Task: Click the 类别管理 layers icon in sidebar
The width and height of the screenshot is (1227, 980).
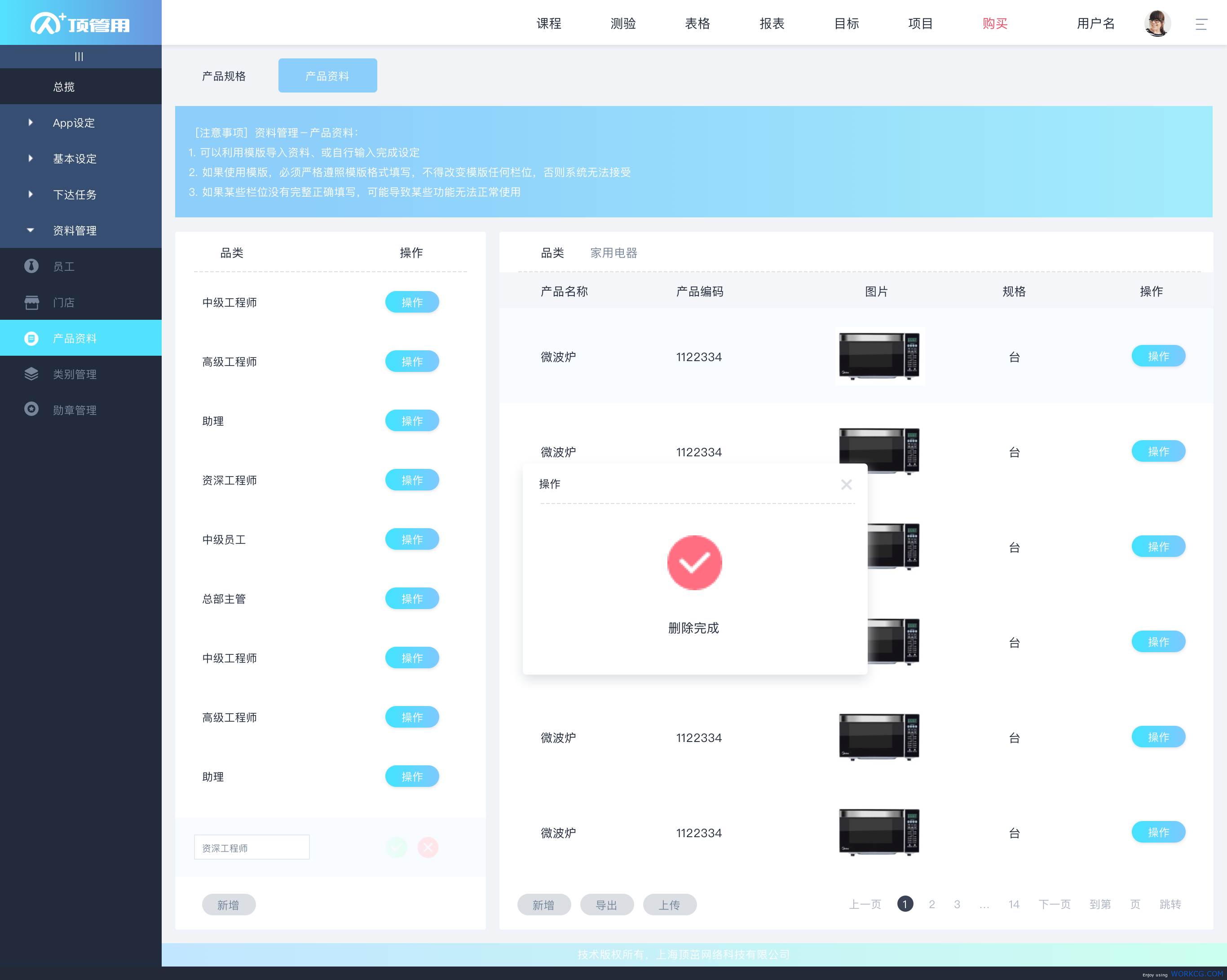Action: coord(31,374)
